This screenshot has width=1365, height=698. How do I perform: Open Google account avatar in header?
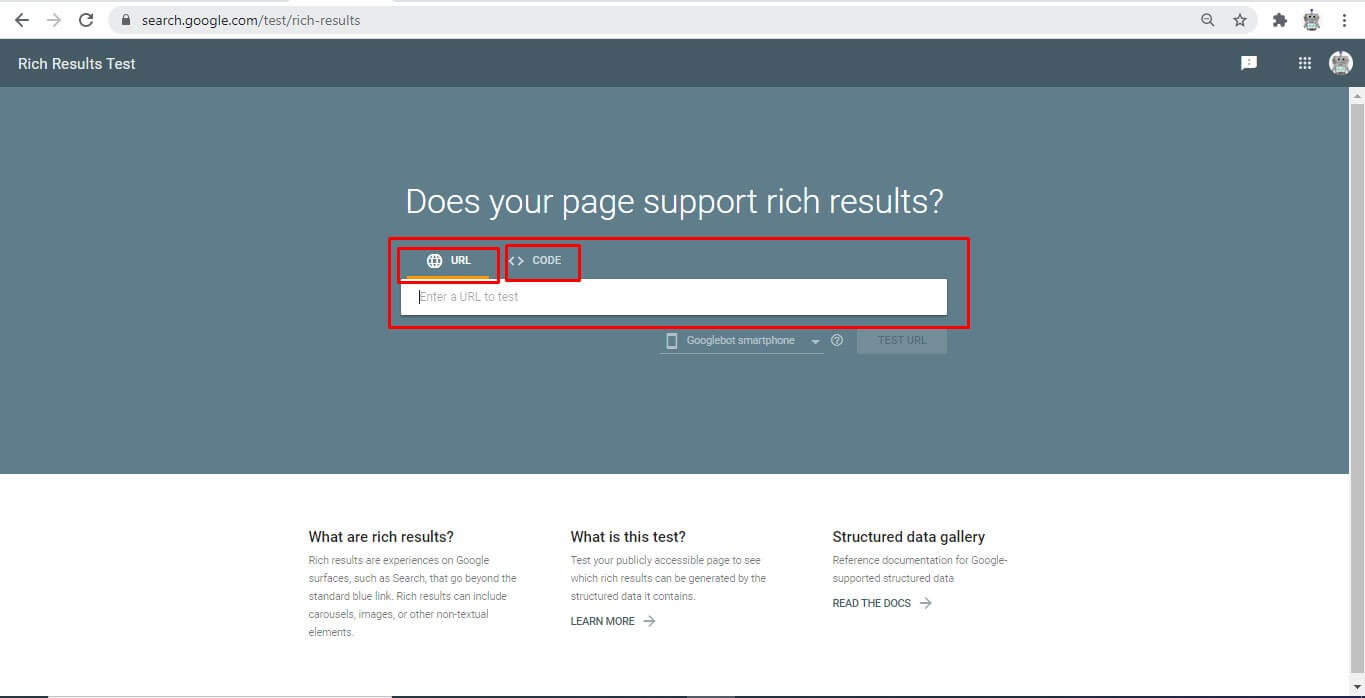[1340, 63]
